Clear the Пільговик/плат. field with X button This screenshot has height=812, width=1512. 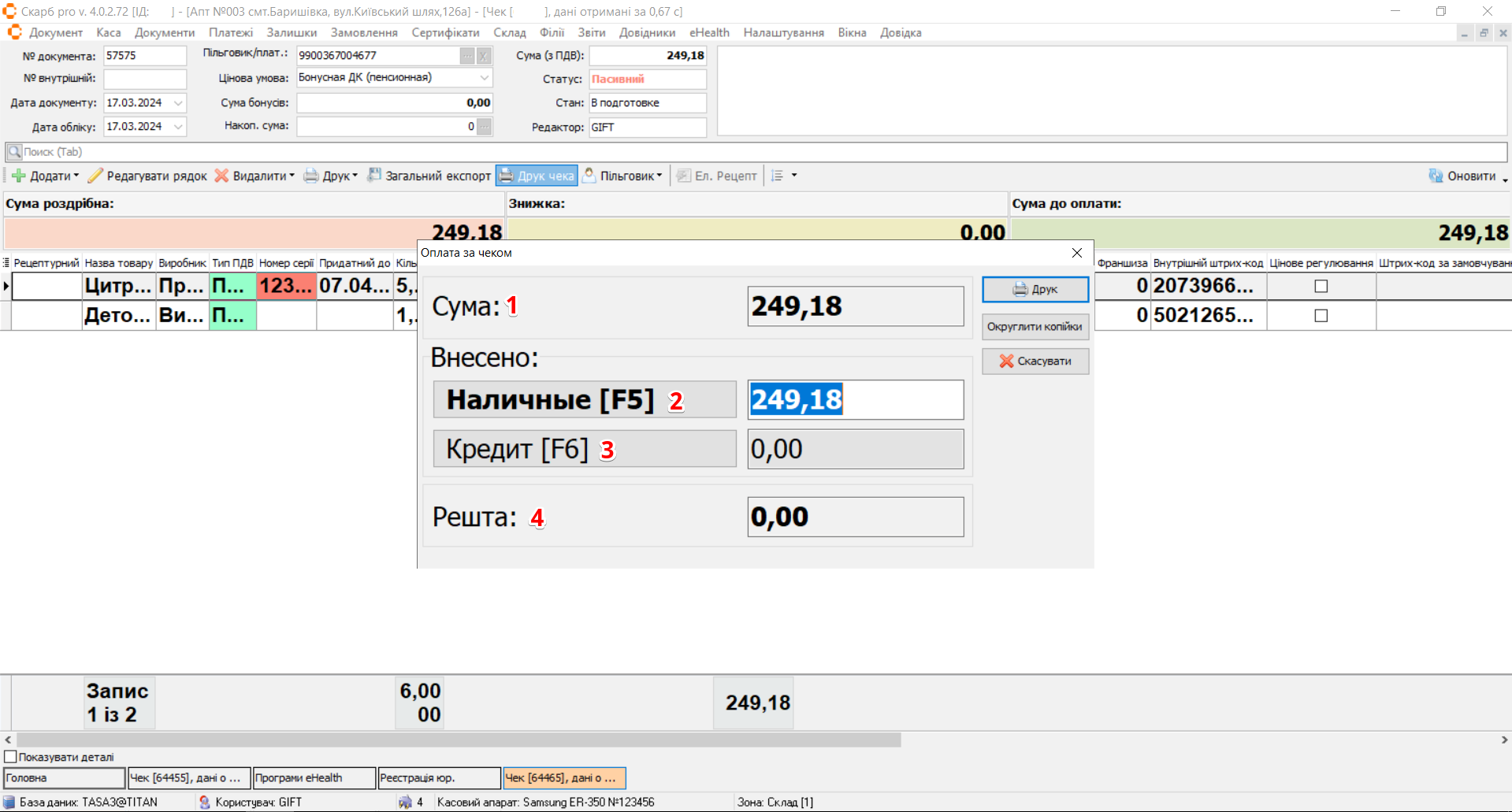[x=484, y=56]
